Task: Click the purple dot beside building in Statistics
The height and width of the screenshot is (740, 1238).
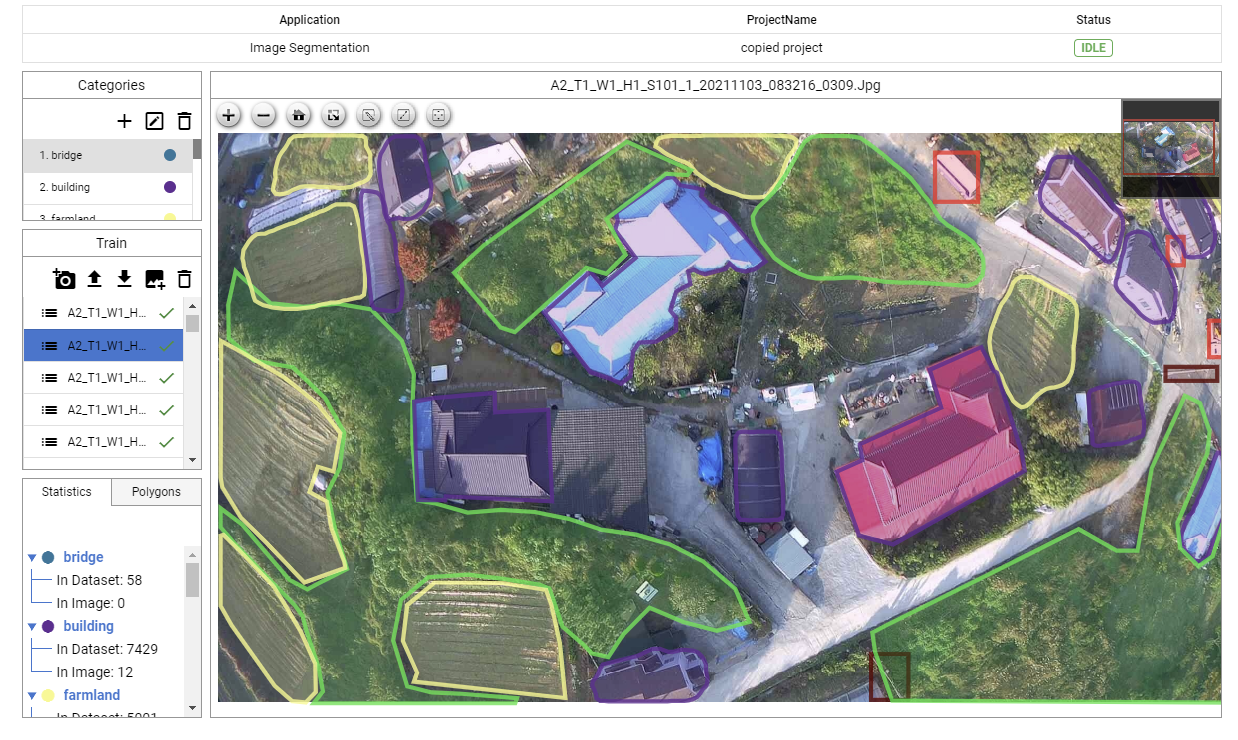Action: pos(48,626)
